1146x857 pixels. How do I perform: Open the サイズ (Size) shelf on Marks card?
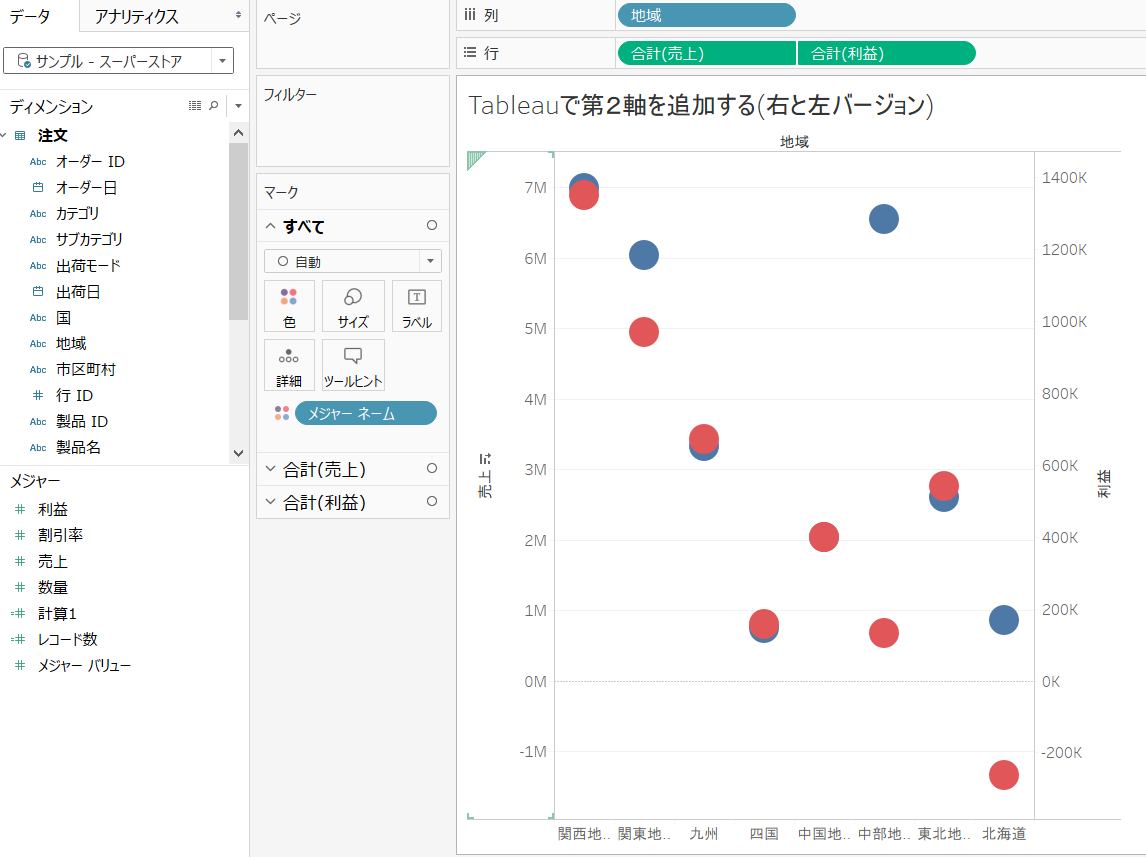click(x=352, y=306)
